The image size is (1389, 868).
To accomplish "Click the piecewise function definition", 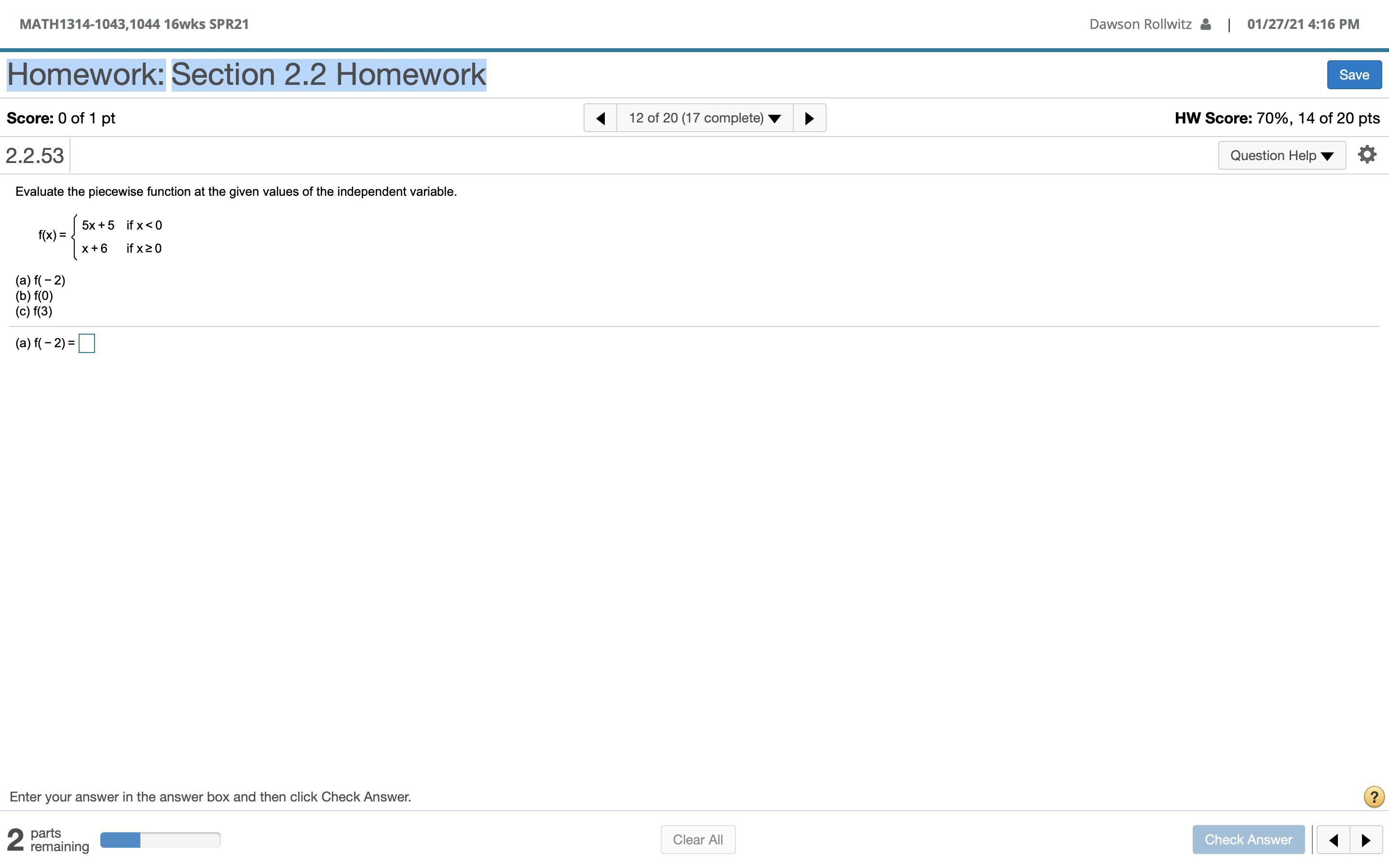I will [100, 236].
